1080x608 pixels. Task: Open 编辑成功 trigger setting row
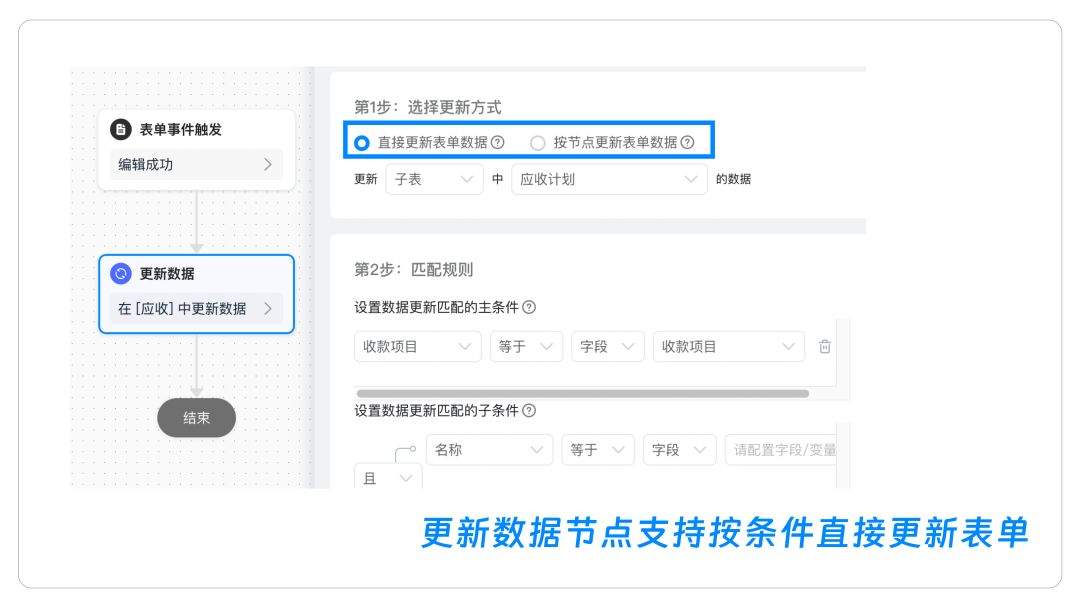(196, 164)
